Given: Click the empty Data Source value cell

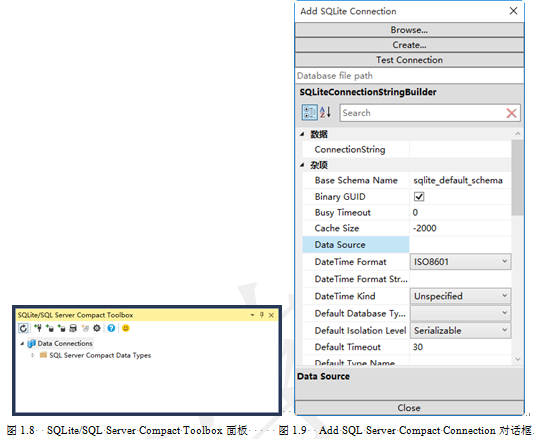Looking at the screenshot, I should click(x=460, y=245).
